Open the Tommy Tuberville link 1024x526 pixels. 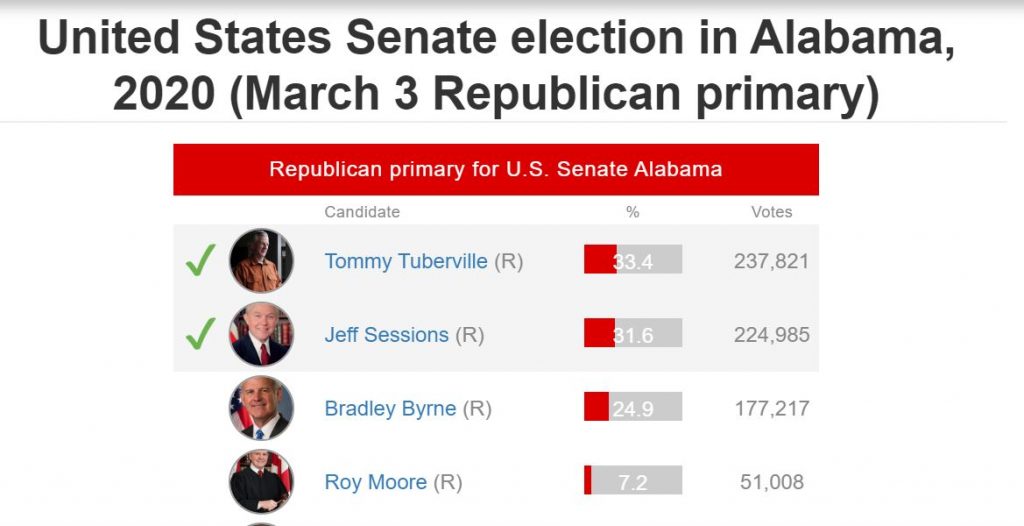click(x=406, y=261)
